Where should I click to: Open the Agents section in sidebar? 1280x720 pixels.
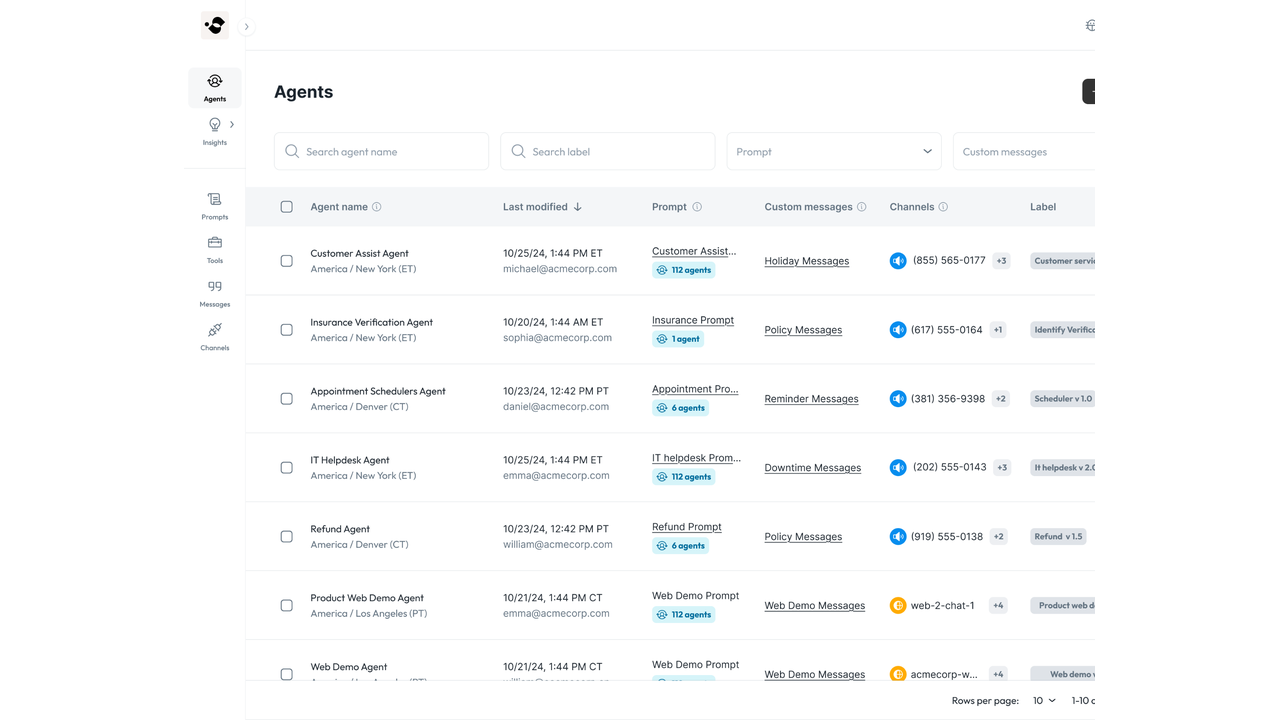point(215,88)
